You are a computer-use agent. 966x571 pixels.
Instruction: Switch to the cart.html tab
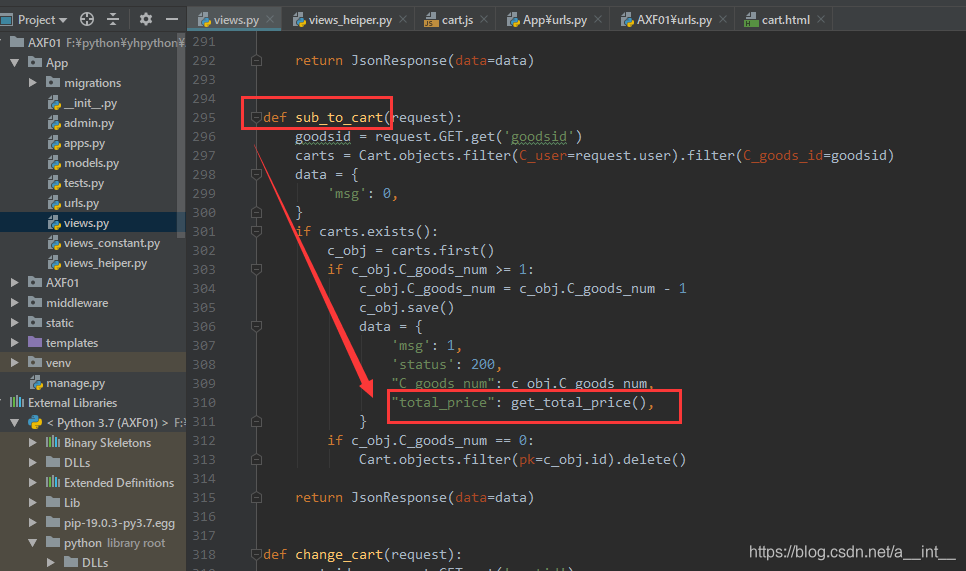tap(785, 20)
